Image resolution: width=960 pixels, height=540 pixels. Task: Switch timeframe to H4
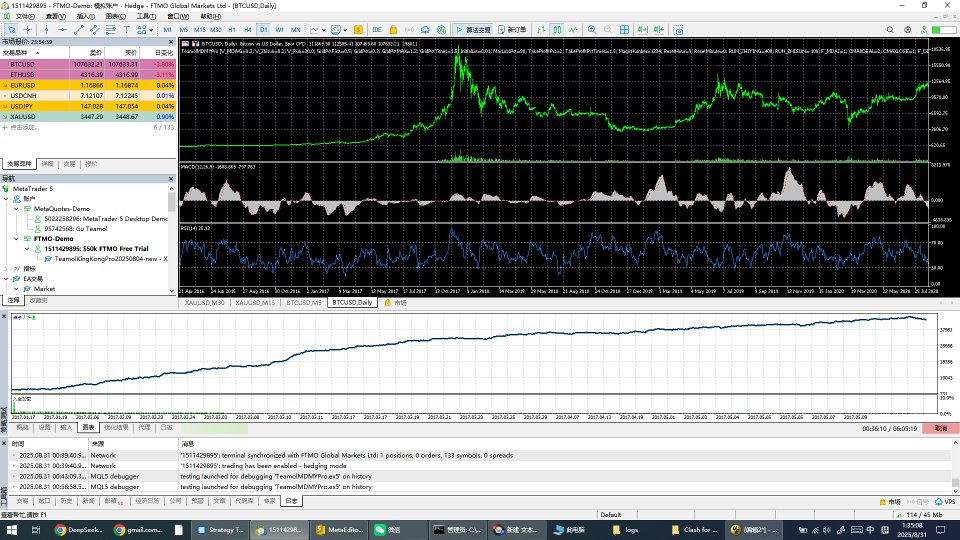[247, 29]
